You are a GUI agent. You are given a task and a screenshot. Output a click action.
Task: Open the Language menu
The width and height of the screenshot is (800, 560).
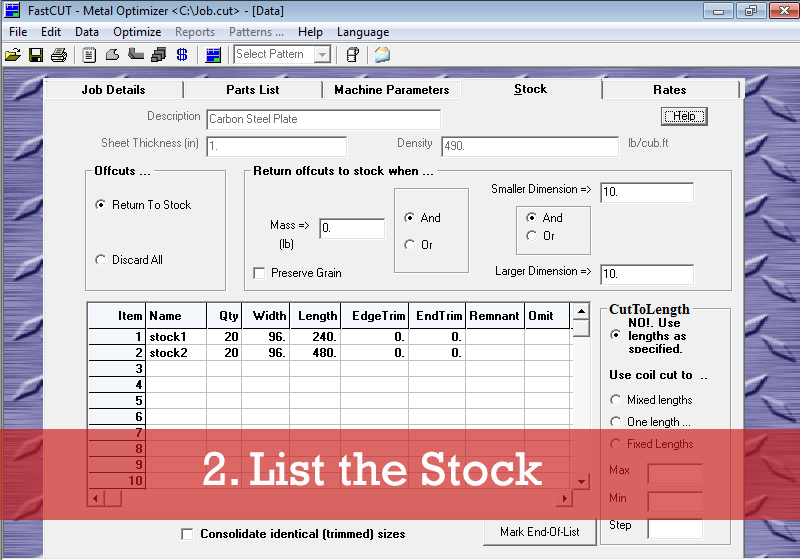363,32
